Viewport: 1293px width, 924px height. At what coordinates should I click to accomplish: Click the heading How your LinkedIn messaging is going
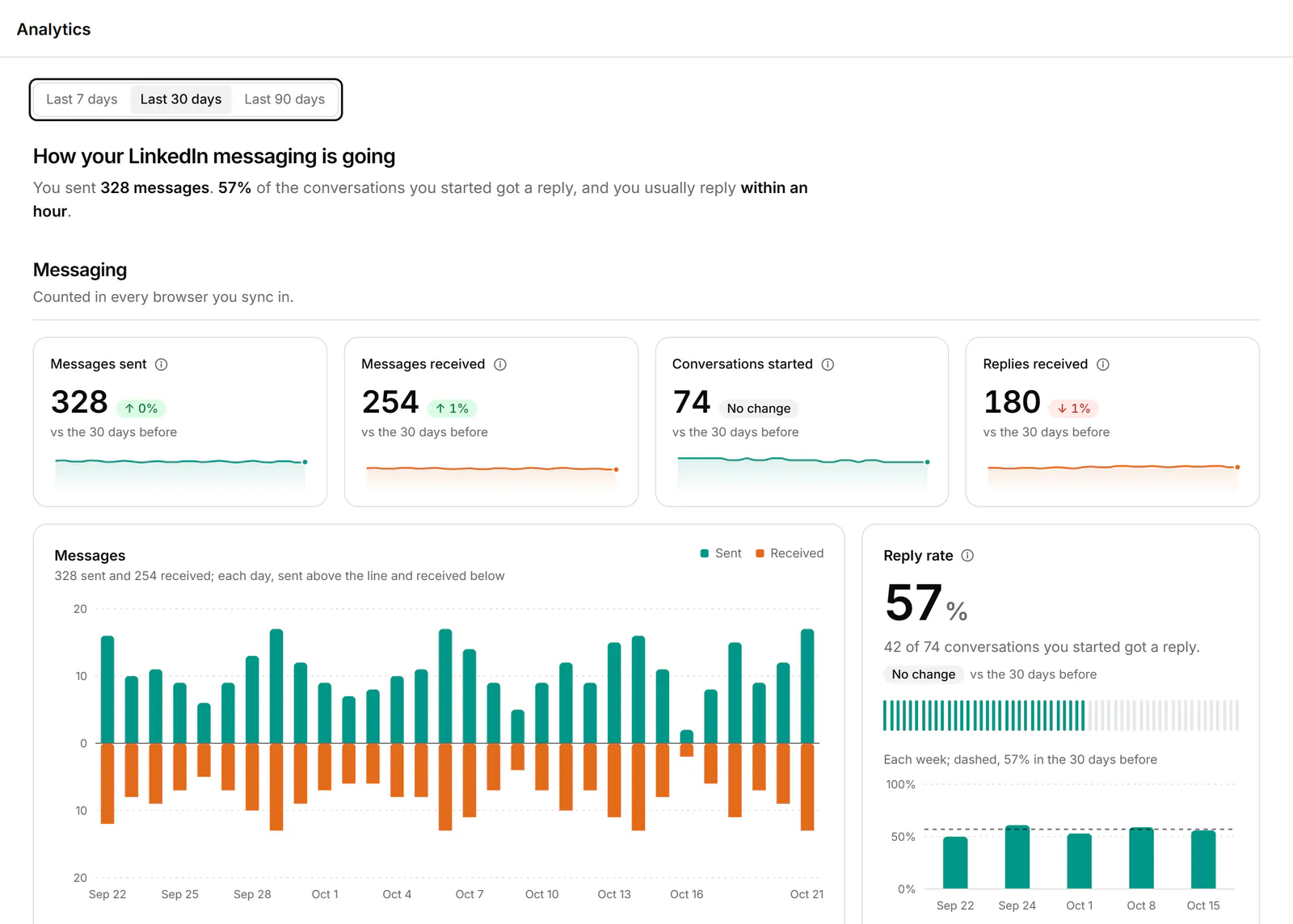pyautogui.click(x=214, y=156)
